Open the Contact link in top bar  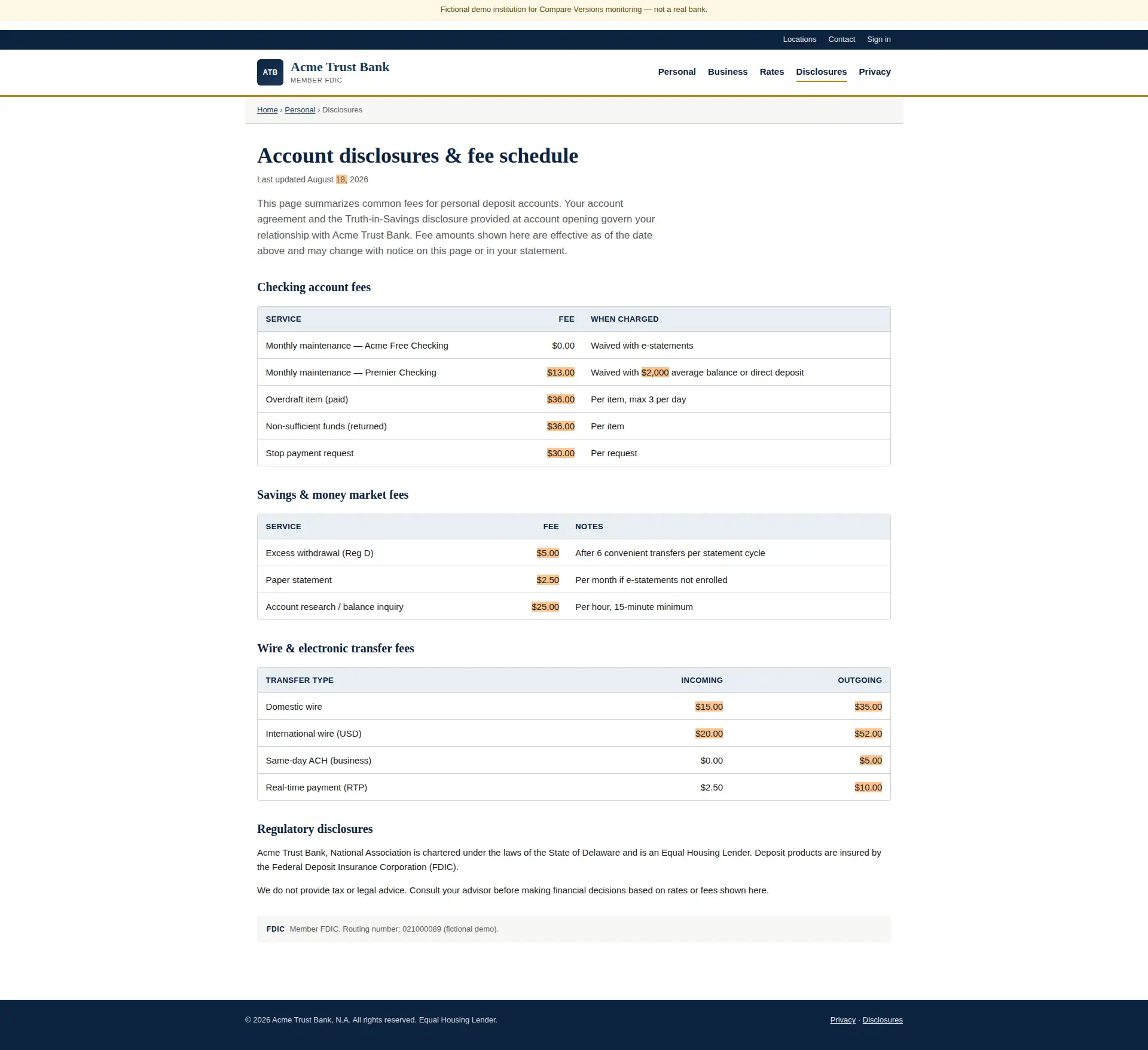click(841, 39)
